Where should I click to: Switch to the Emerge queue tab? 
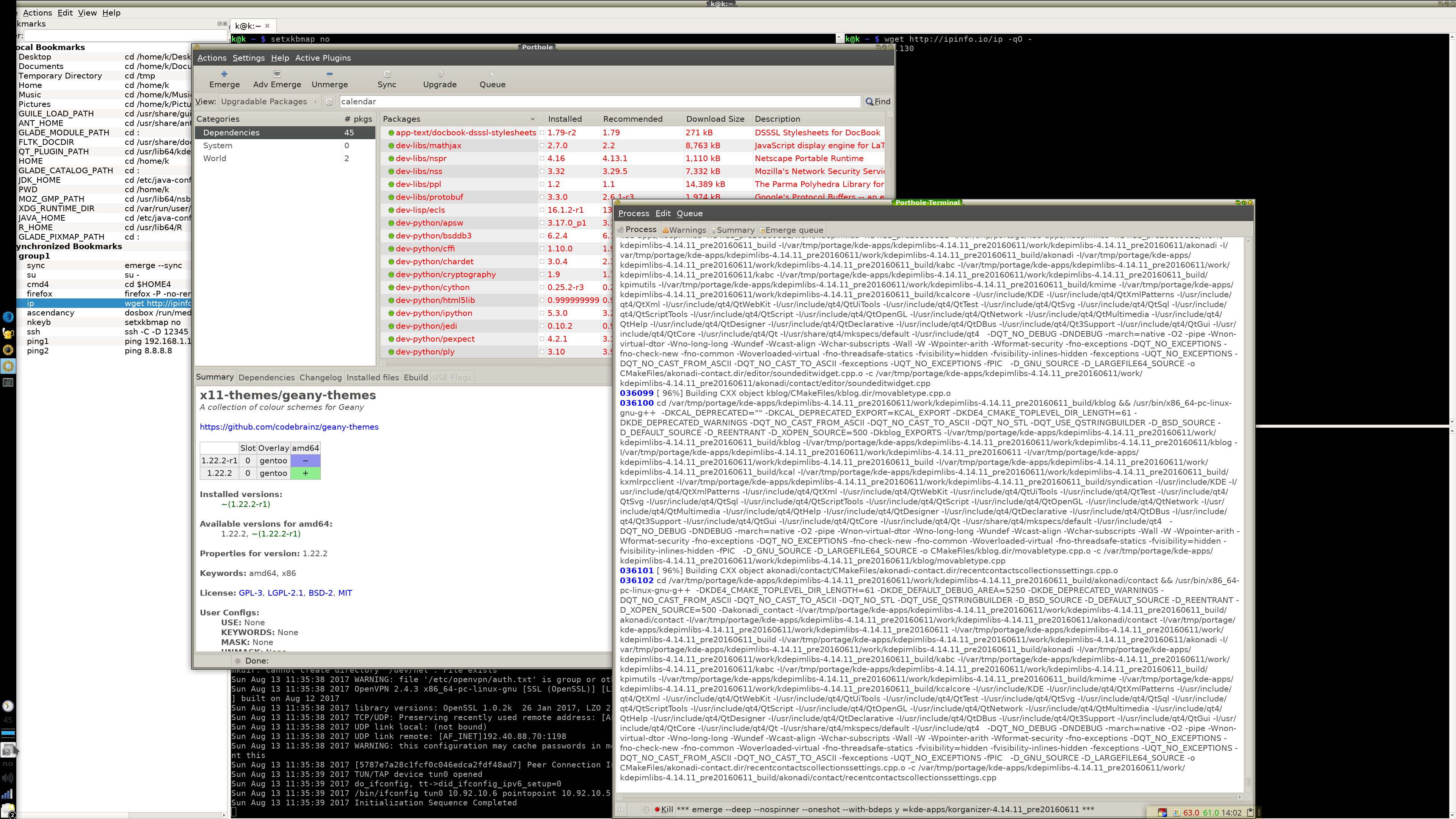(x=791, y=229)
